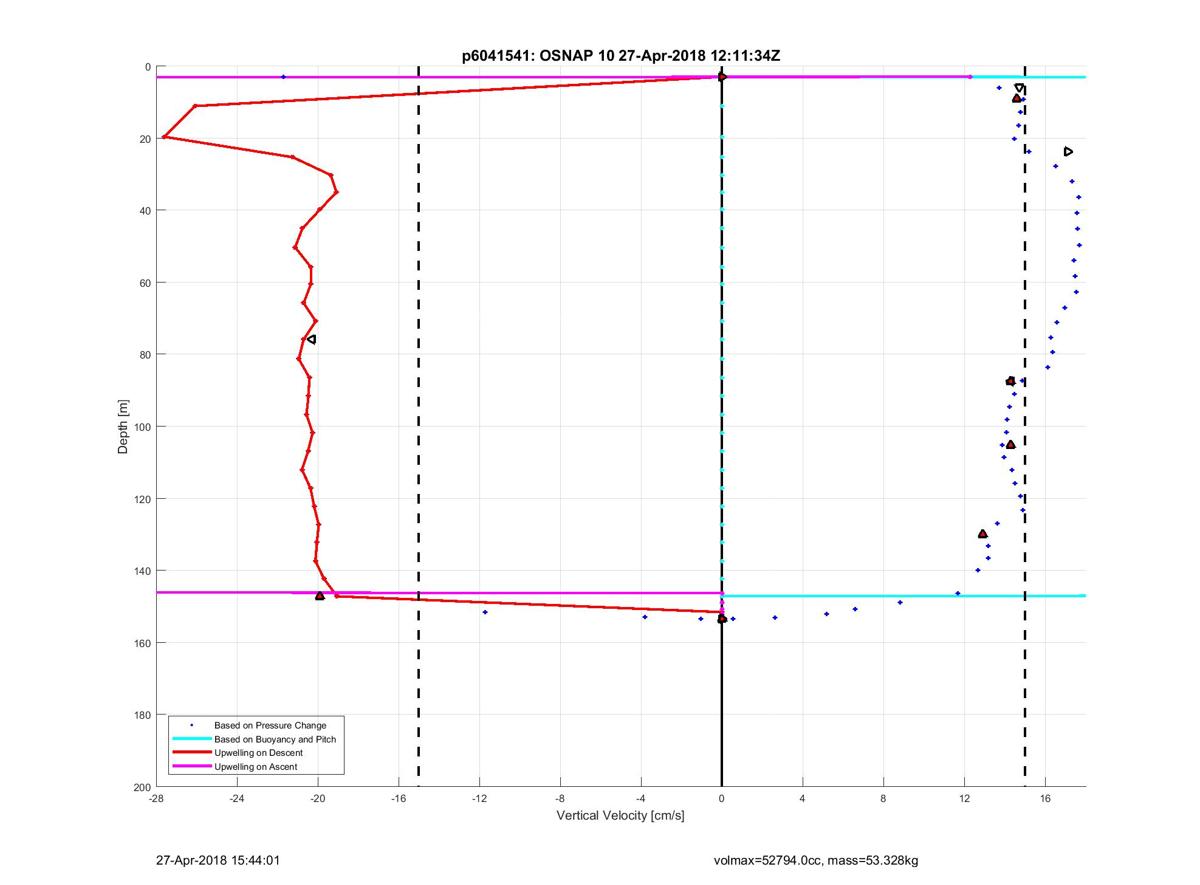The width and height of the screenshot is (1200, 885).
Task: Click the depth-axis tick label '120'
Action: click(142, 499)
